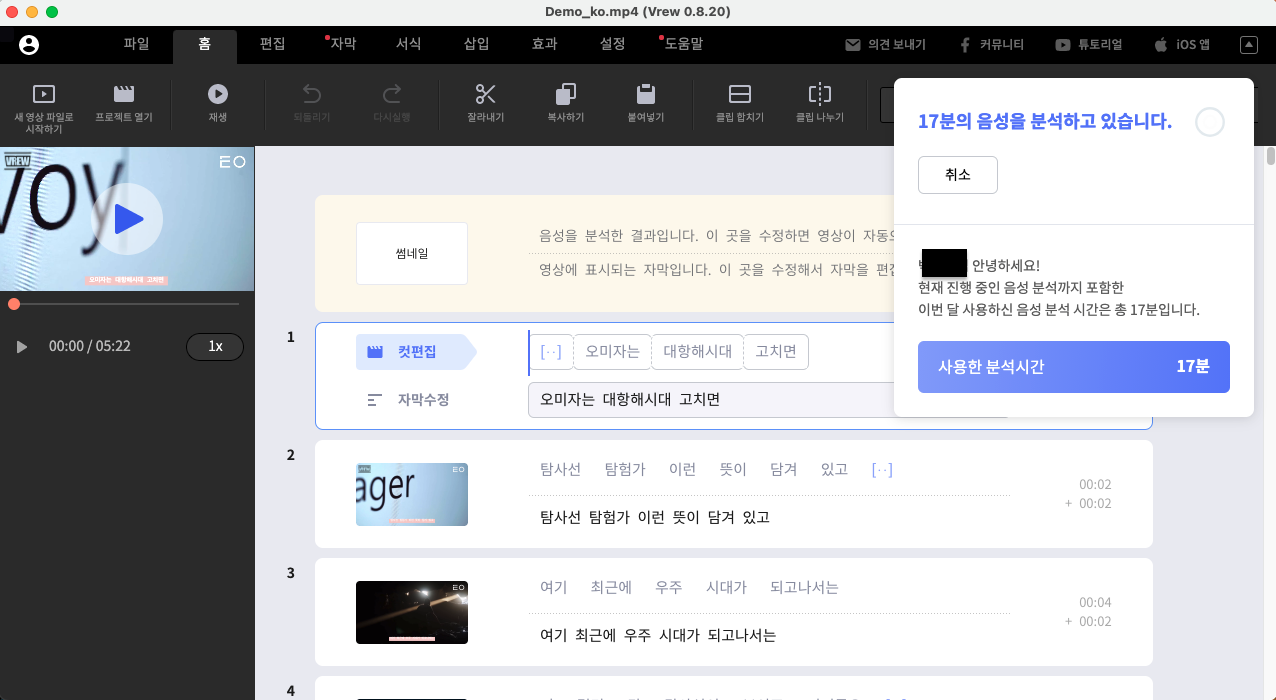Click the 썸네일 thumbnail box
This screenshot has width=1276, height=700.
(412, 254)
